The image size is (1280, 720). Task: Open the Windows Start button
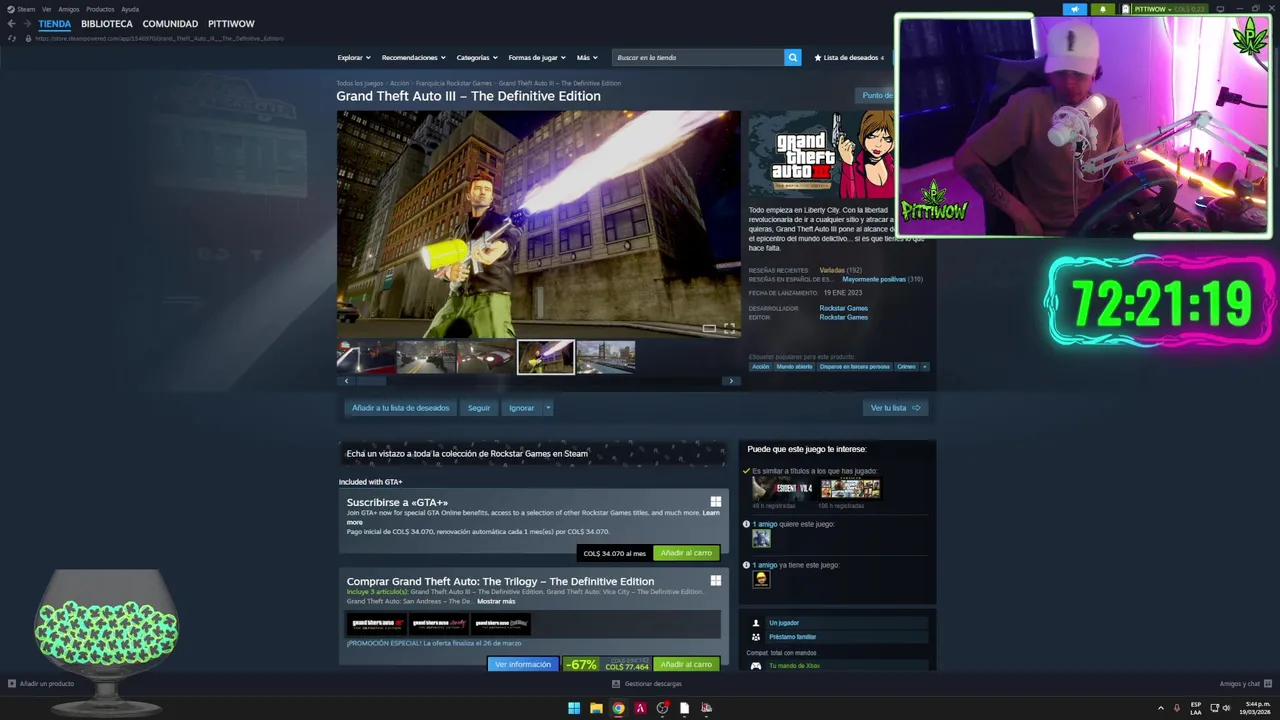(x=574, y=708)
